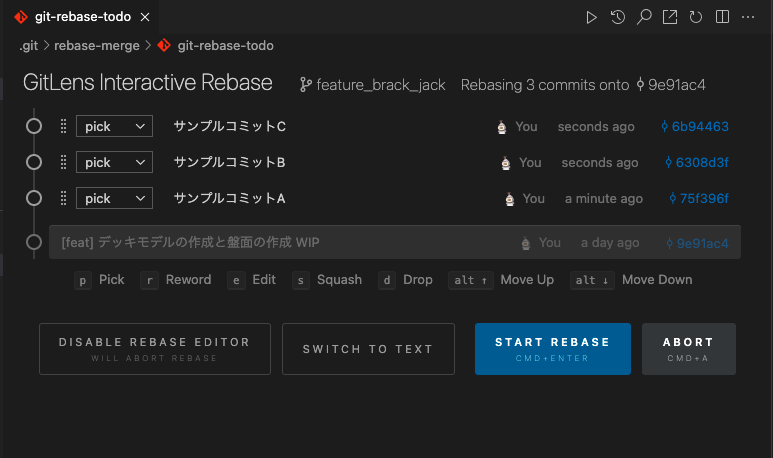Click the graph node circle for サンプルコミットB
The width and height of the screenshot is (773, 458).
coord(34,162)
